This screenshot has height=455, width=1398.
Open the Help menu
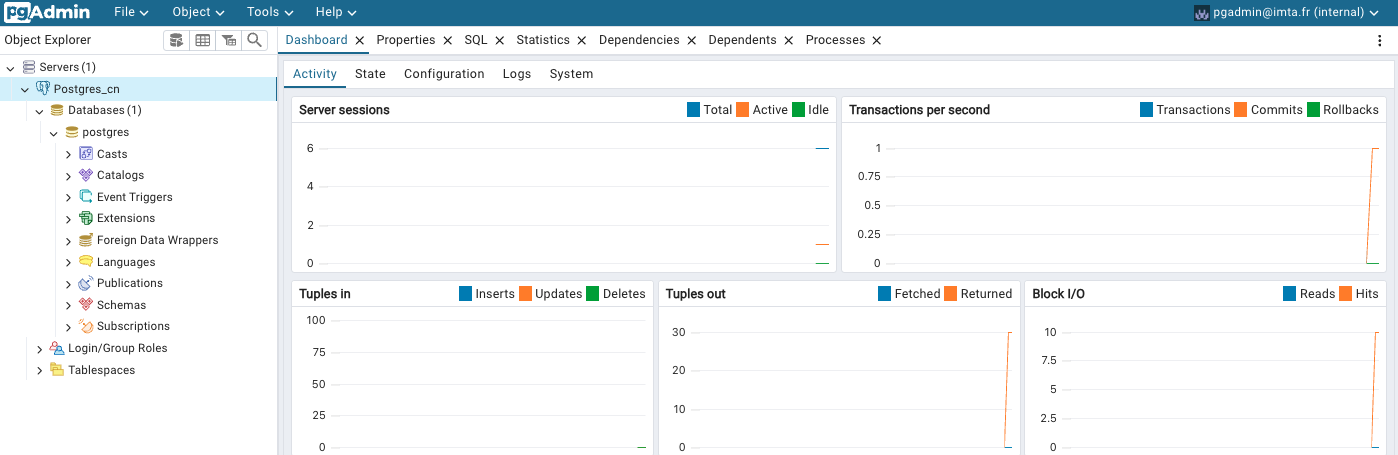pos(336,12)
